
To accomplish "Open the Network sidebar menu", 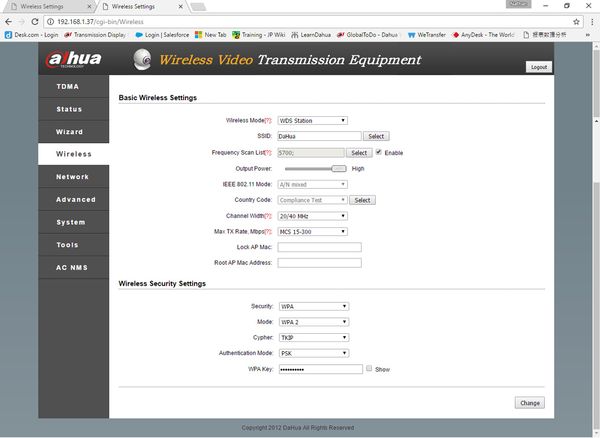I will [73, 177].
